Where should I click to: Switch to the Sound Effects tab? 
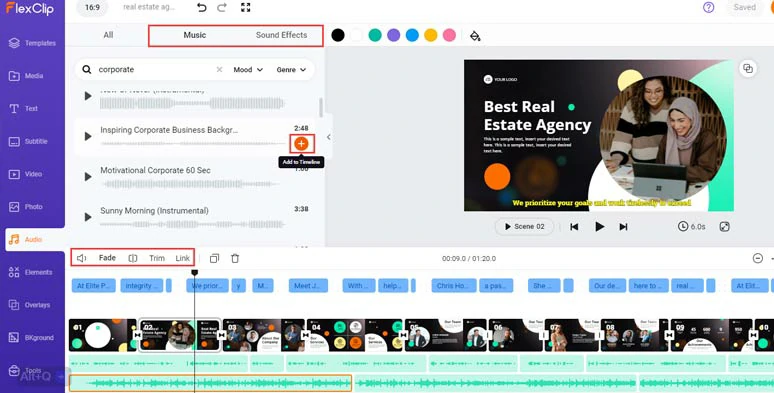coord(281,35)
